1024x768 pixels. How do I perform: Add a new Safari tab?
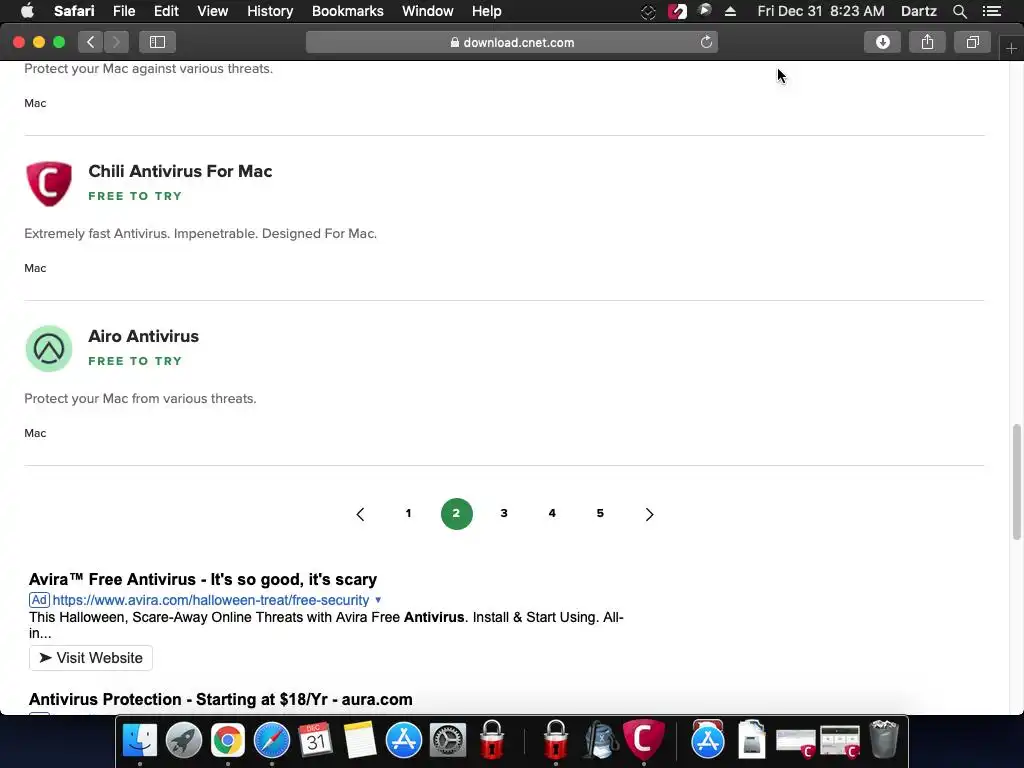pos(1011,49)
